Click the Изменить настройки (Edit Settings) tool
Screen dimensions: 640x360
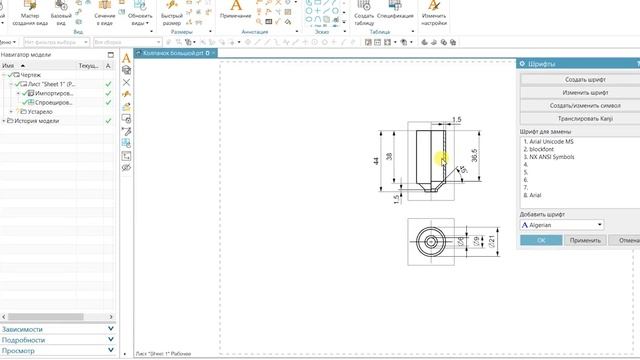[434, 13]
